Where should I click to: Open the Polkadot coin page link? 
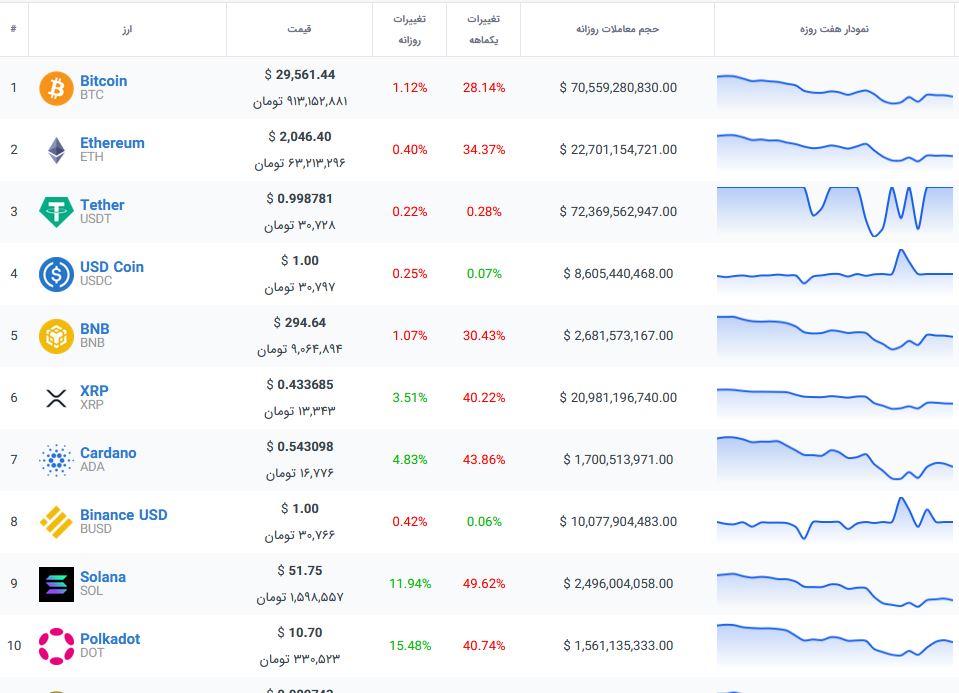110,639
